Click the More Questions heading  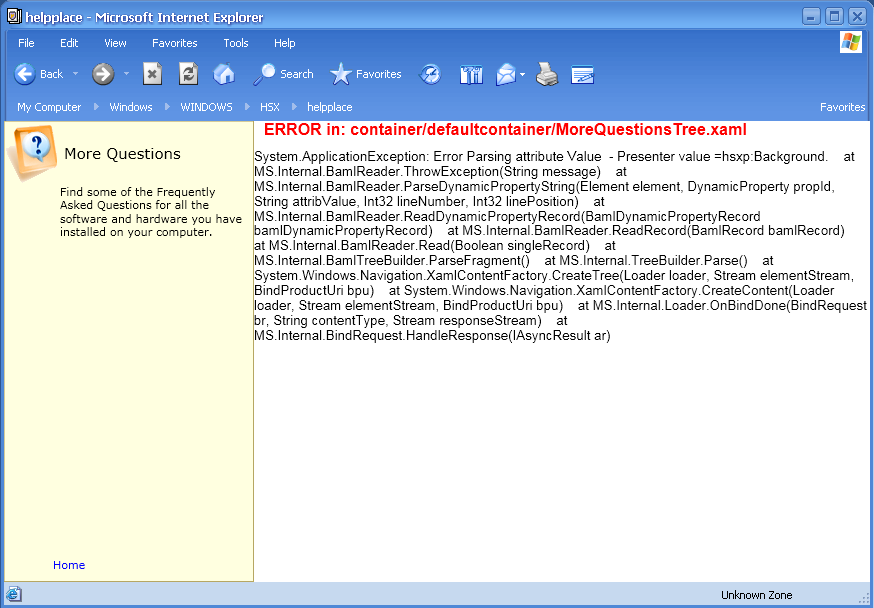(123, 154)
